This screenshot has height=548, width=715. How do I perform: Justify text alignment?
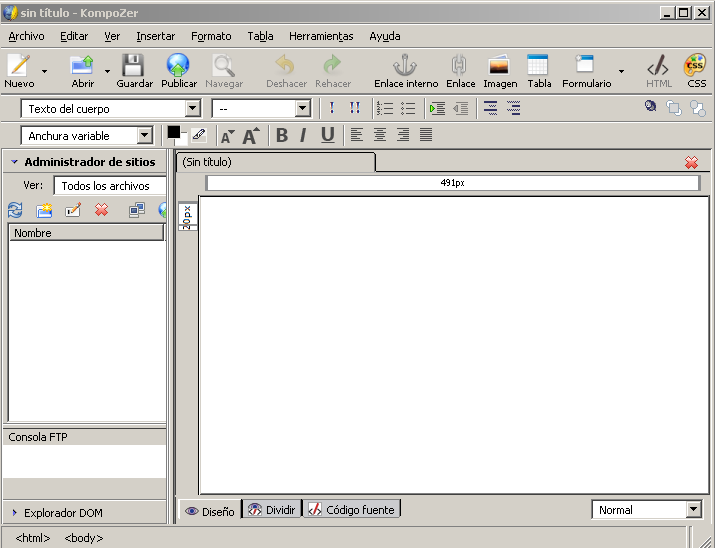tap(426, 134)
